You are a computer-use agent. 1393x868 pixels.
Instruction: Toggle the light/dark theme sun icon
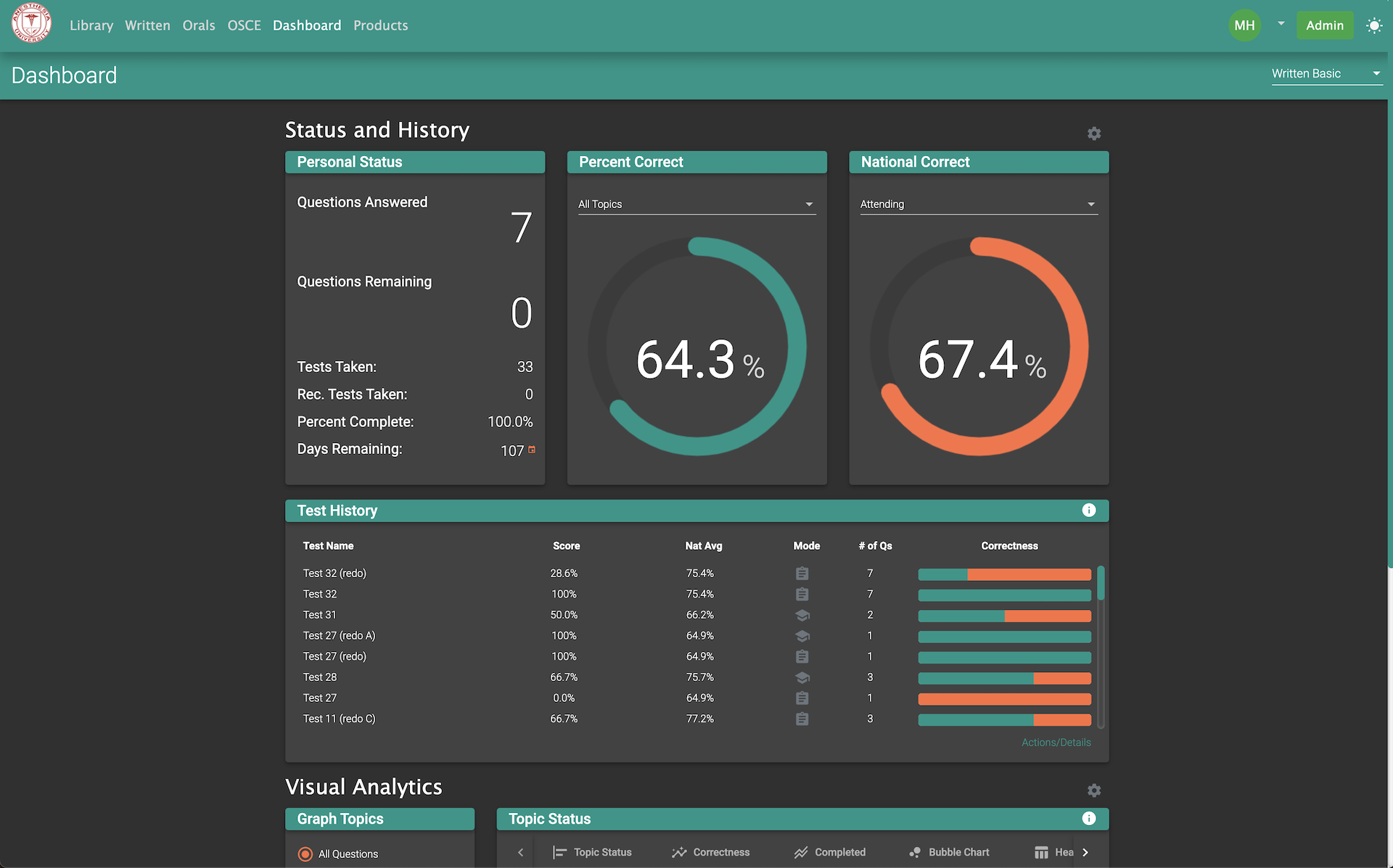[1373, 25]
